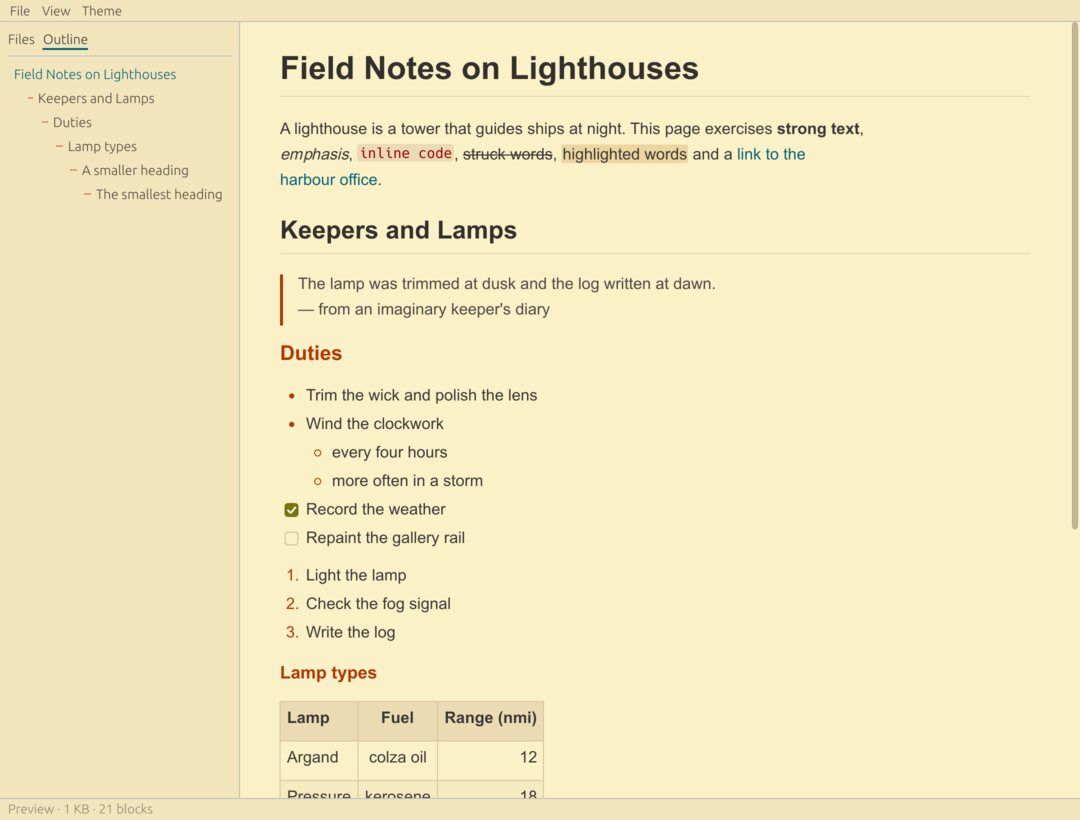The image size is (1080, 820).
Task: Jump to Field Notes on Lighthouses in outline
Action: click(95, 74)
